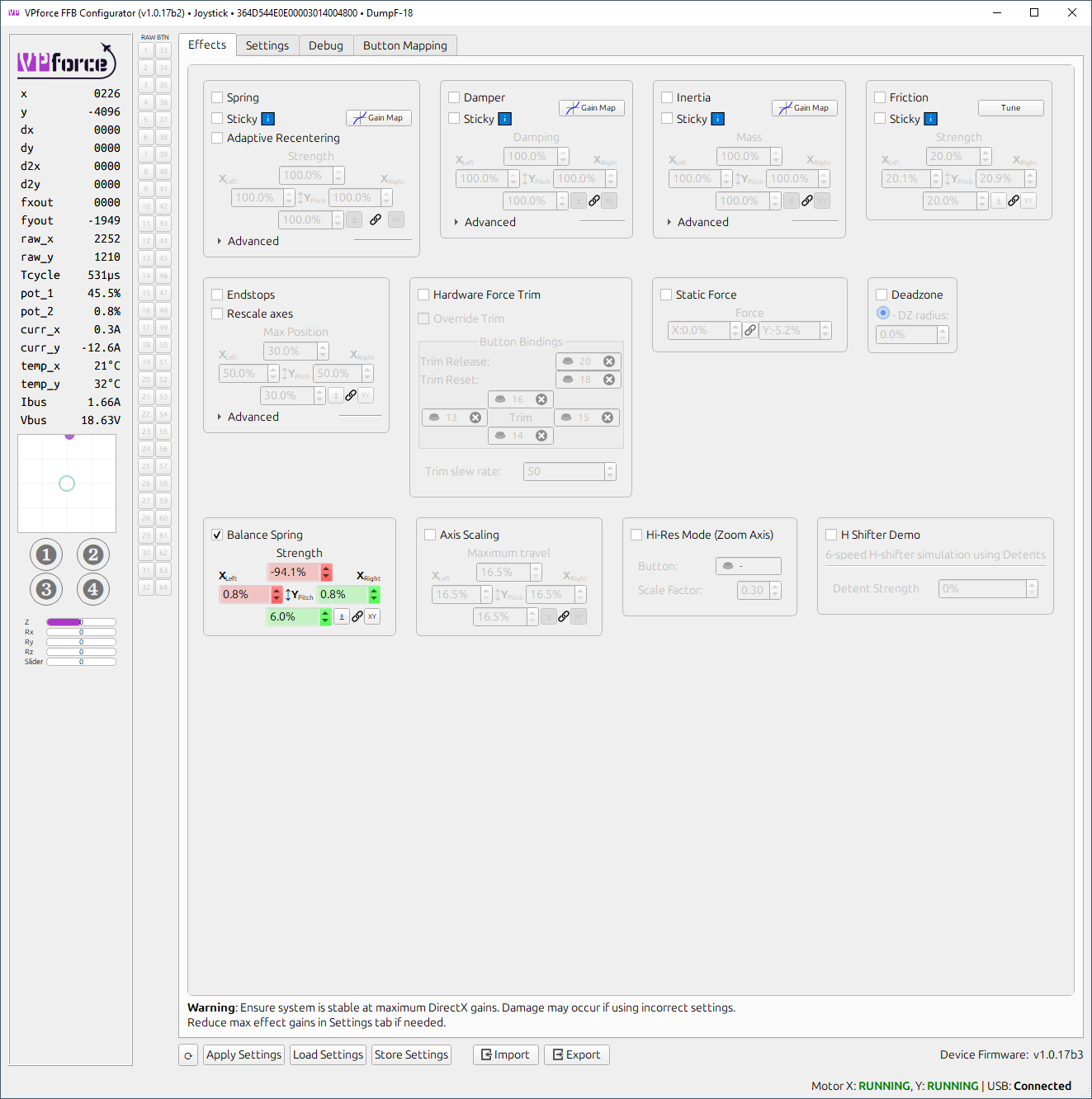1092x1099 pixels.
Task: Click the Endstops link axes icon
Action: [x=351, y=395]
